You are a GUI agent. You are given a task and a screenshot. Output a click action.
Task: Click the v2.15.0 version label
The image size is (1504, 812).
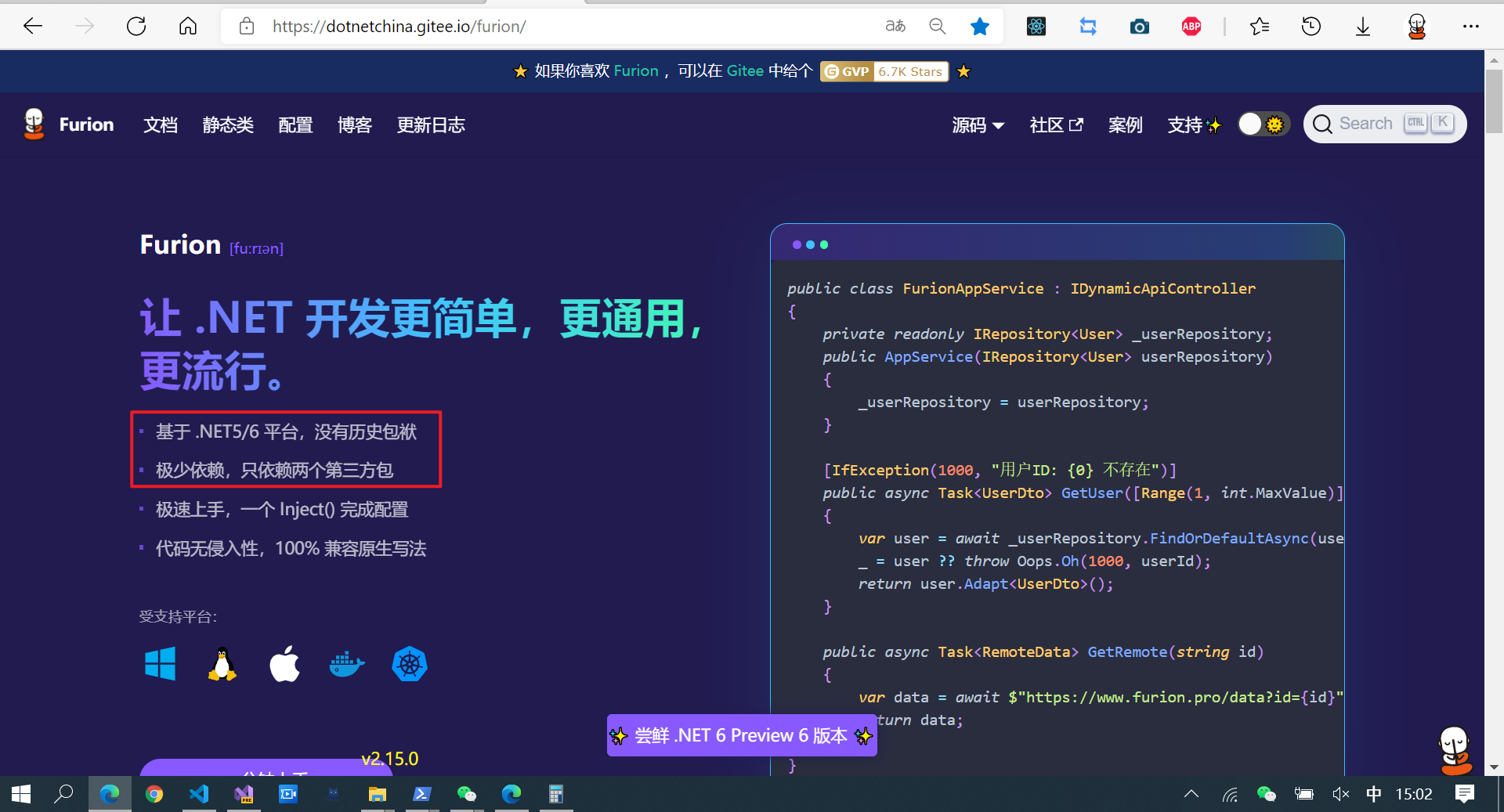click(389, 759)
